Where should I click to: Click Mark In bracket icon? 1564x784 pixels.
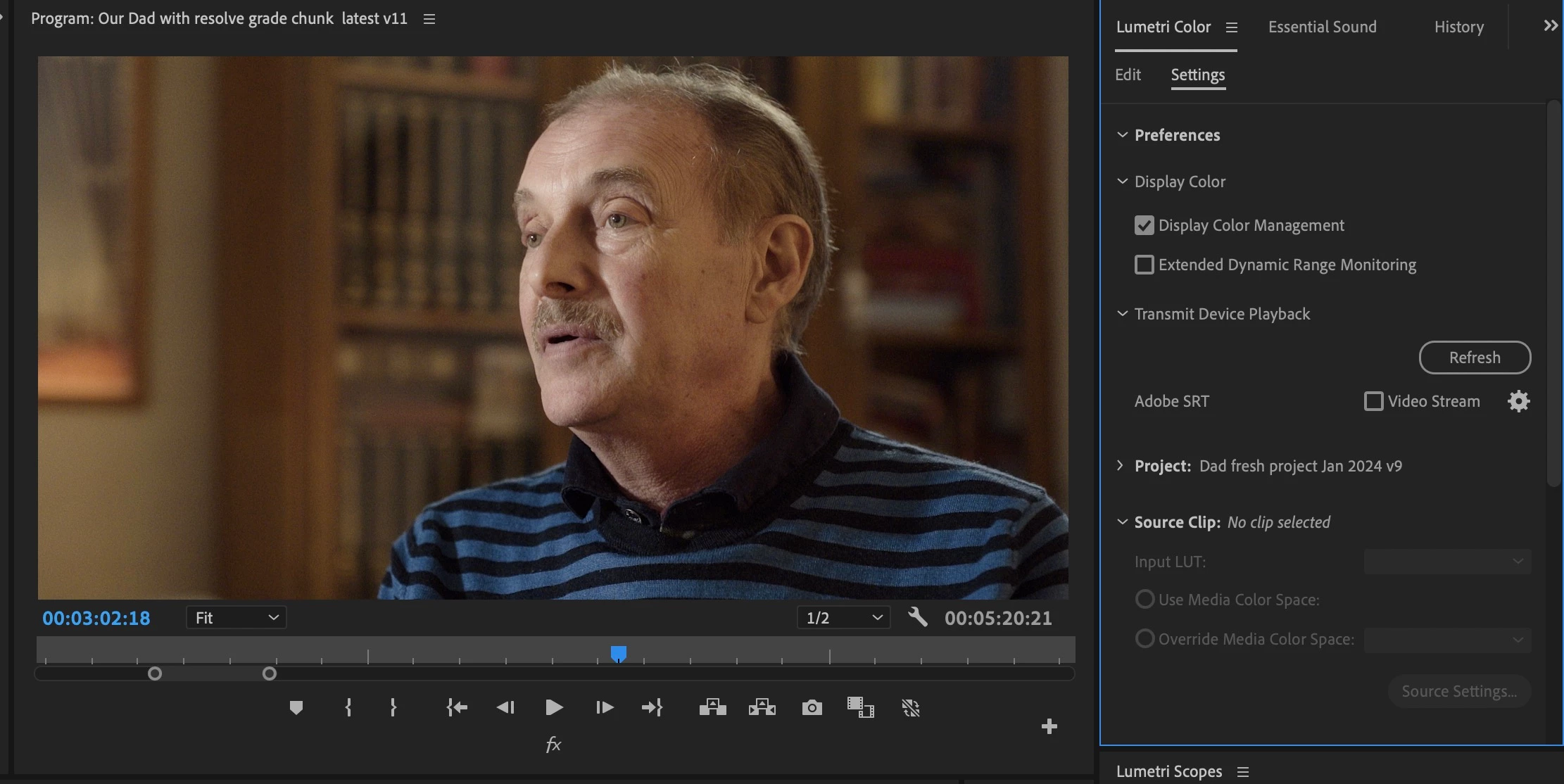click(x=348, y=707)
